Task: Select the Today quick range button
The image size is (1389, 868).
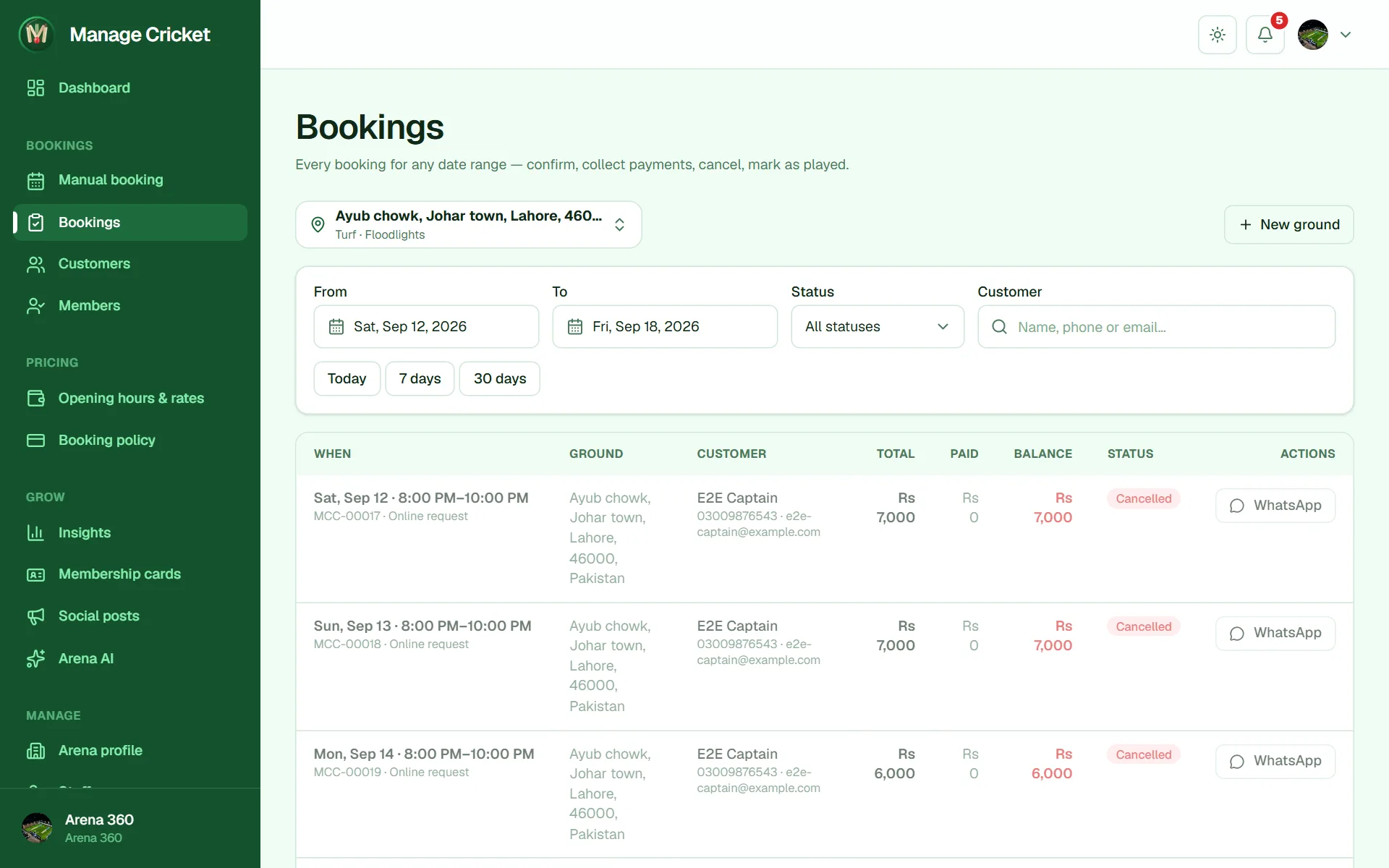Action: pos(347,379)
